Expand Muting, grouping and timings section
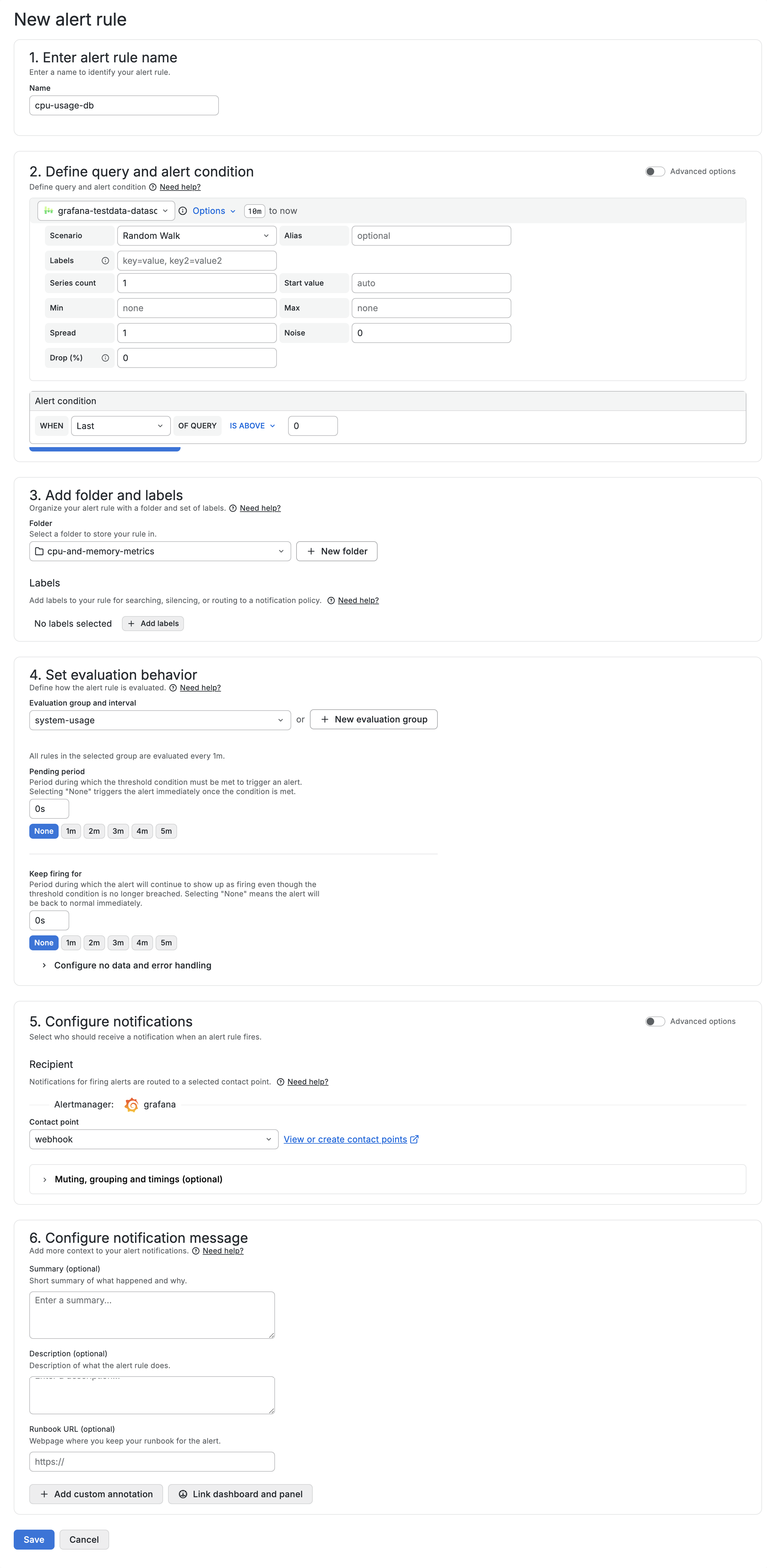767x1568 pixels. [138, 1180]
